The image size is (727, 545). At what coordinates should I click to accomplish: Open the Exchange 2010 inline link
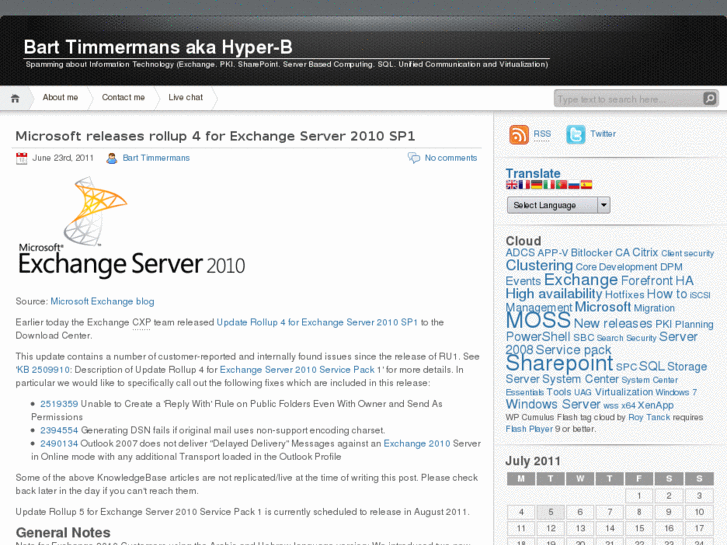pyautogui.click(x=417, y=444)
